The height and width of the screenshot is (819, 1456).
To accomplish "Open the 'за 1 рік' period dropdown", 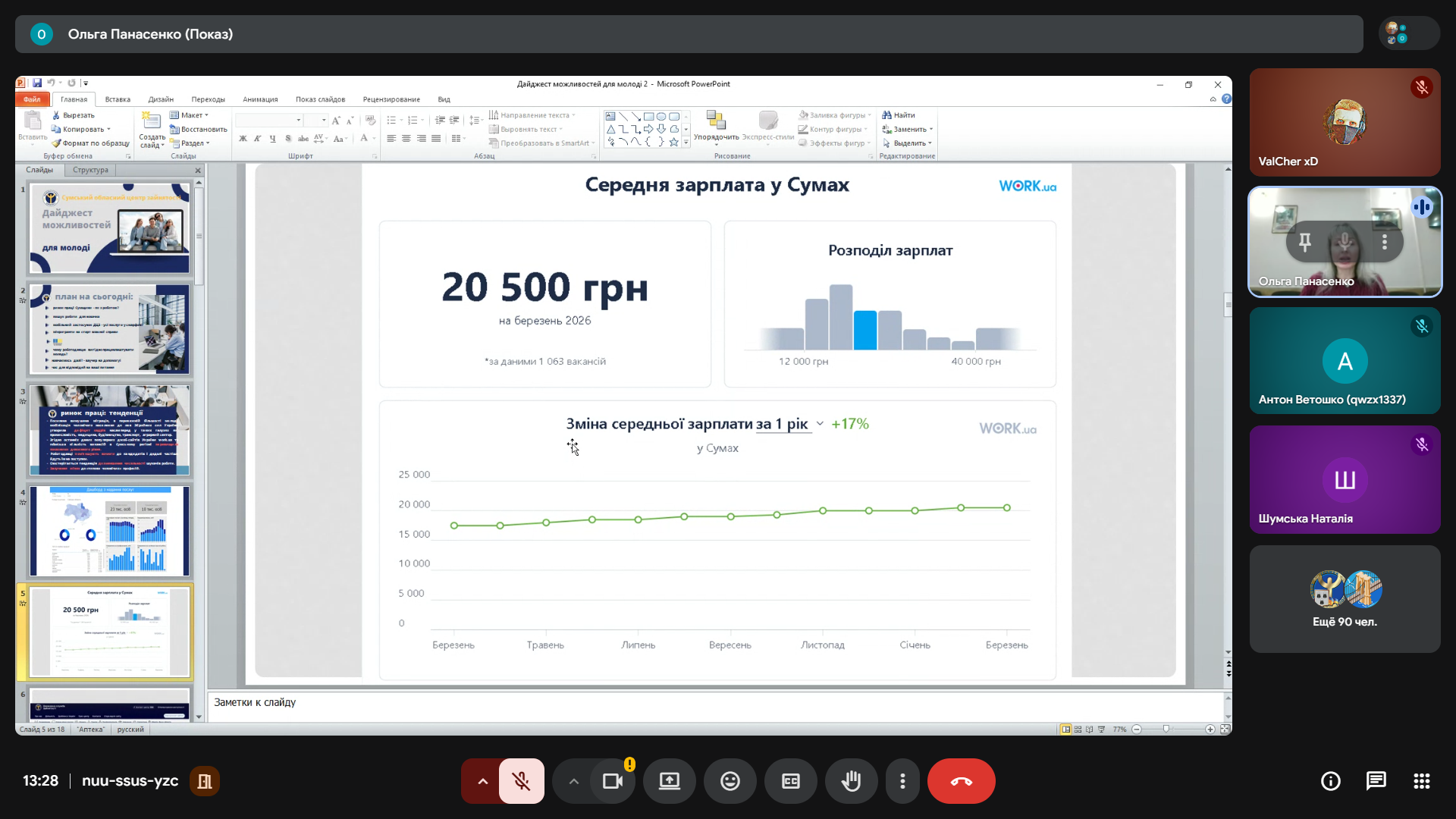I will (789, 424).
